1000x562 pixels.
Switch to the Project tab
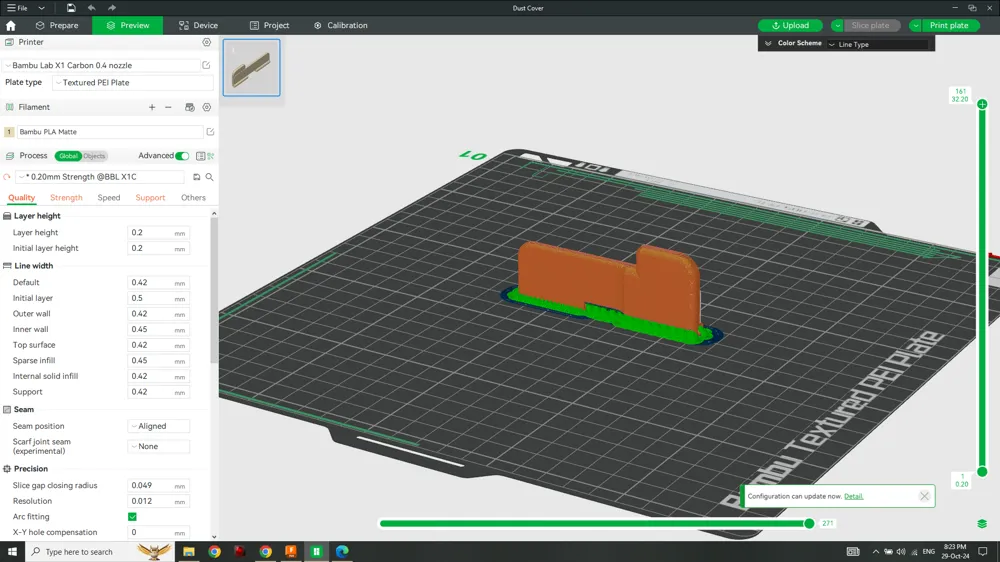click(269, 26)
